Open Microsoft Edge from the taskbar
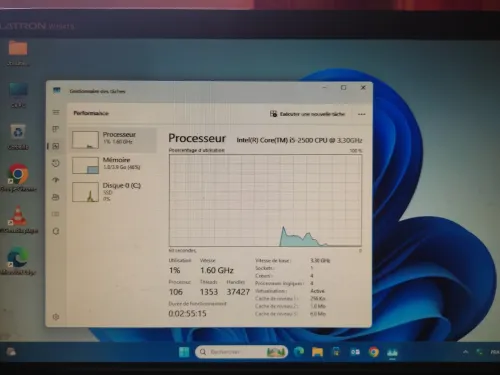500x375 pixels. tap(299, 352)
